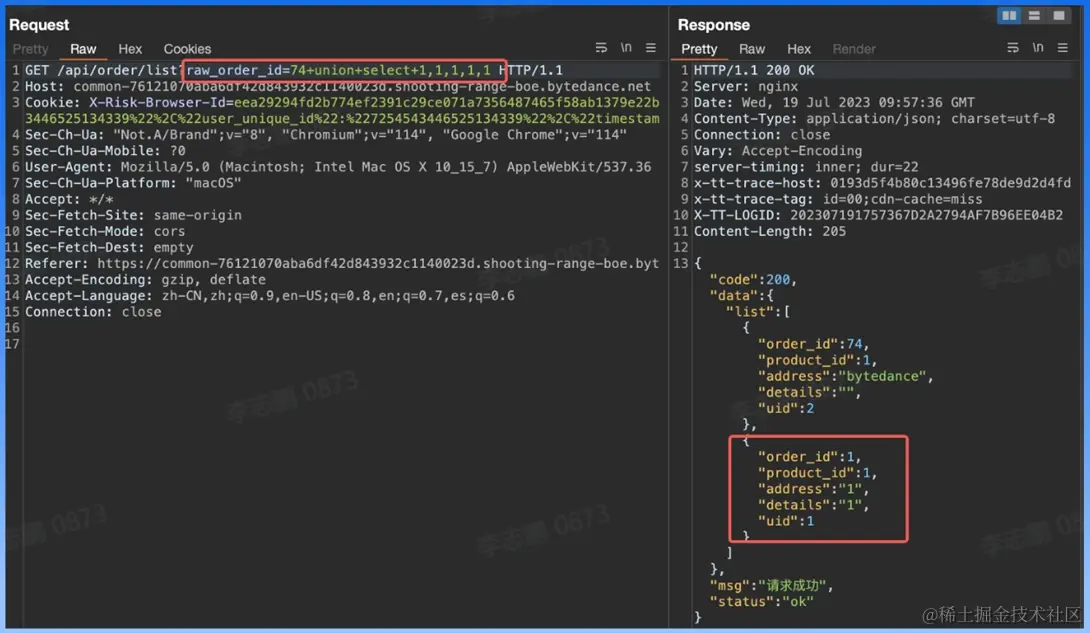This screenshot has width=1090, height=633.
Task: Click the Sec-Ch-Ua header line
Action: pyautogui.click(x=325, y=135)
